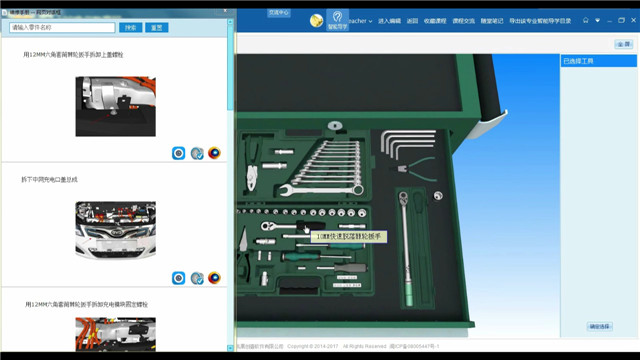The image size is (640, 360).
Task: Open the 收藏课程 menu item
Action: click(x=435, y=21)
